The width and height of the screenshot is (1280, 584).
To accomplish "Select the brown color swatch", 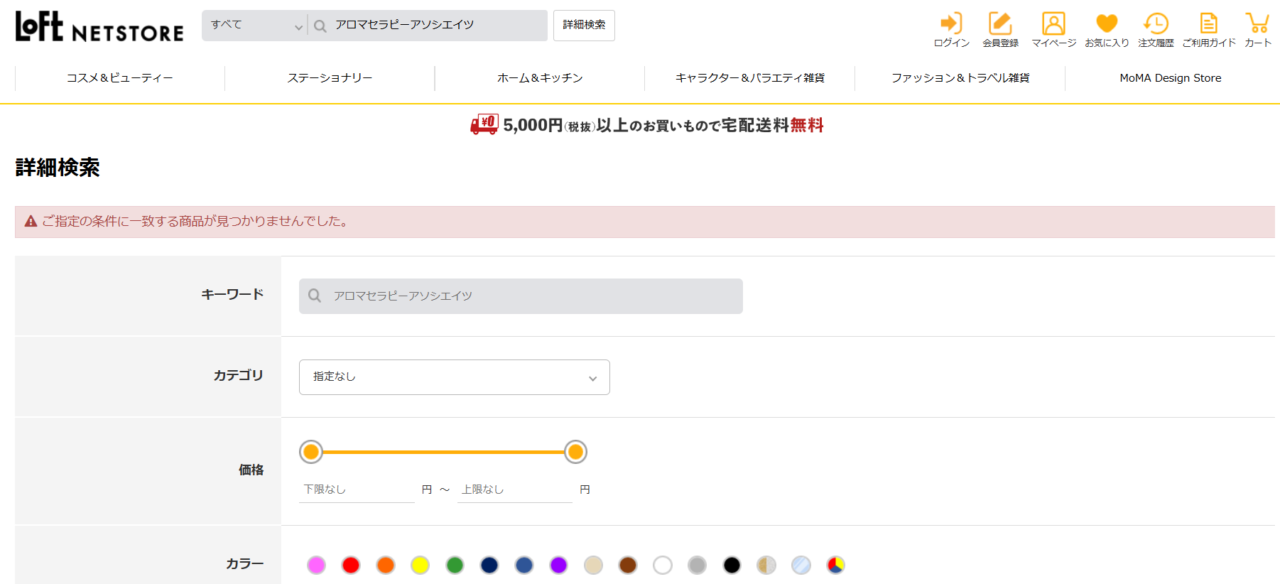I will click(628, 565).
